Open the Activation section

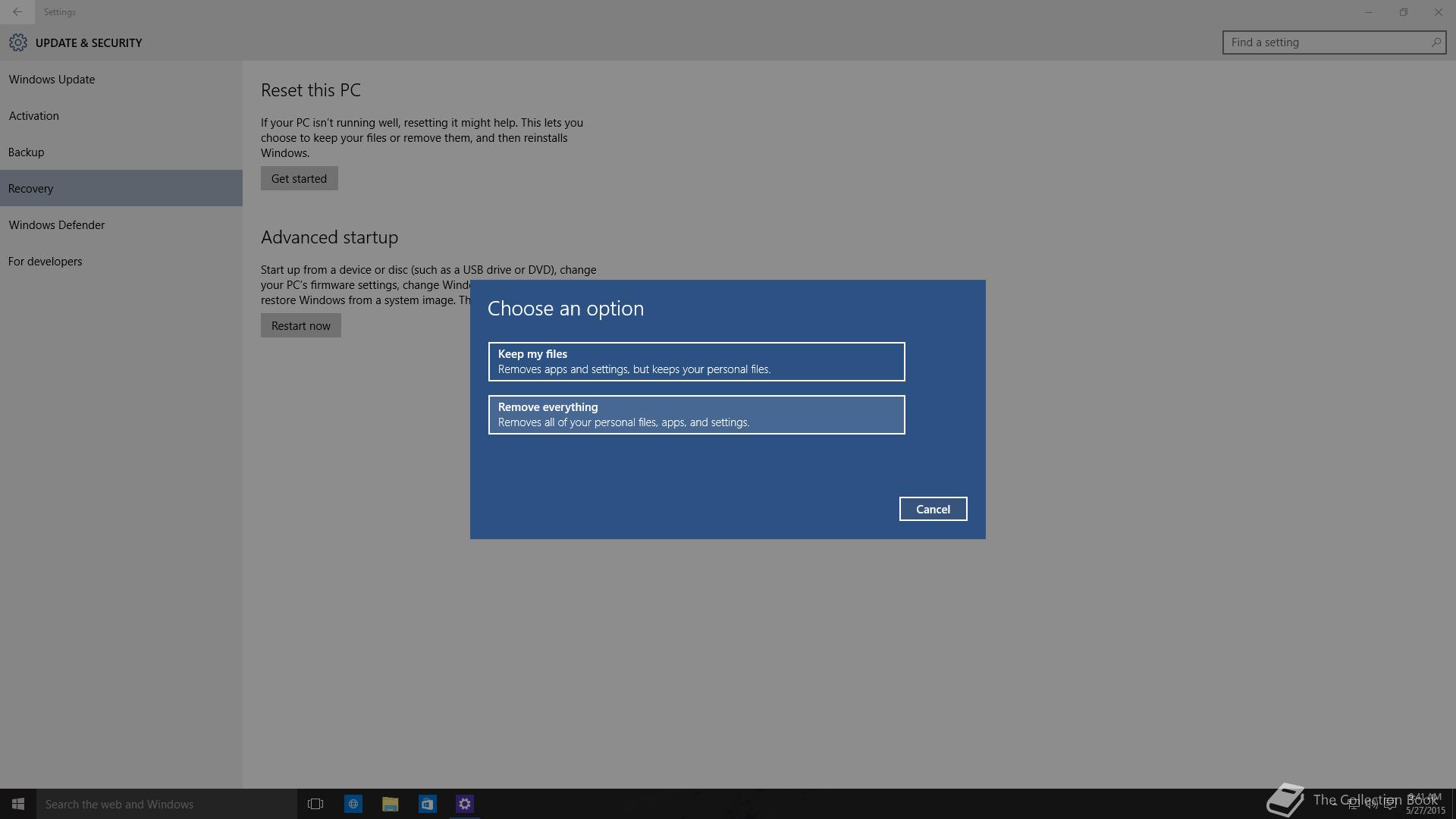[121, 115]
